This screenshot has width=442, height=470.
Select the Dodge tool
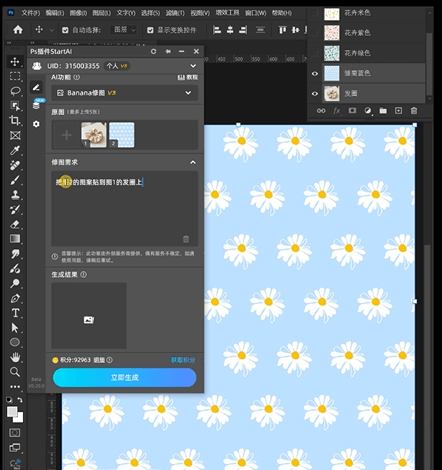click(15, 283)
